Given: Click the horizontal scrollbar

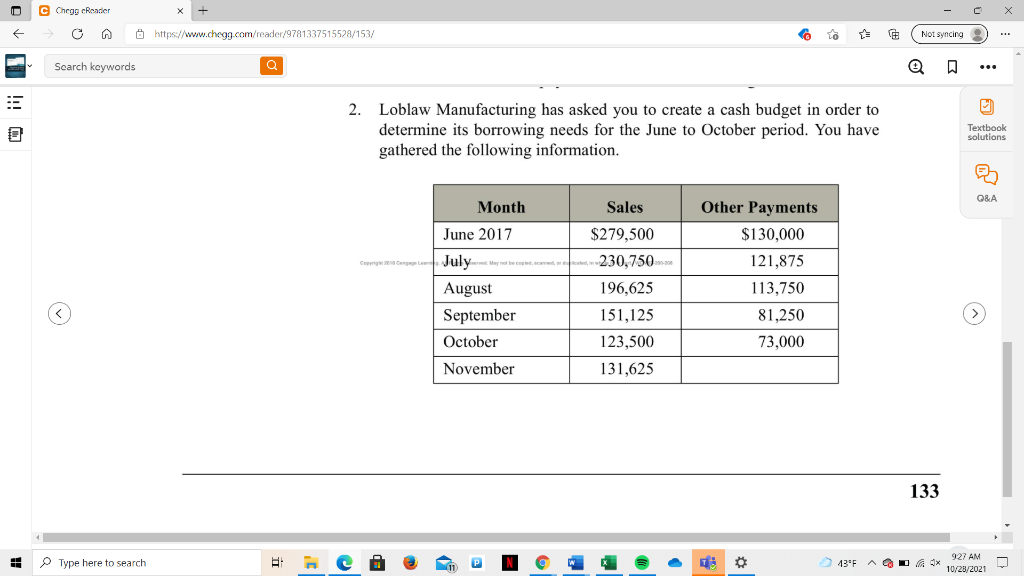Looking at the screenshot, I should 496,537.
